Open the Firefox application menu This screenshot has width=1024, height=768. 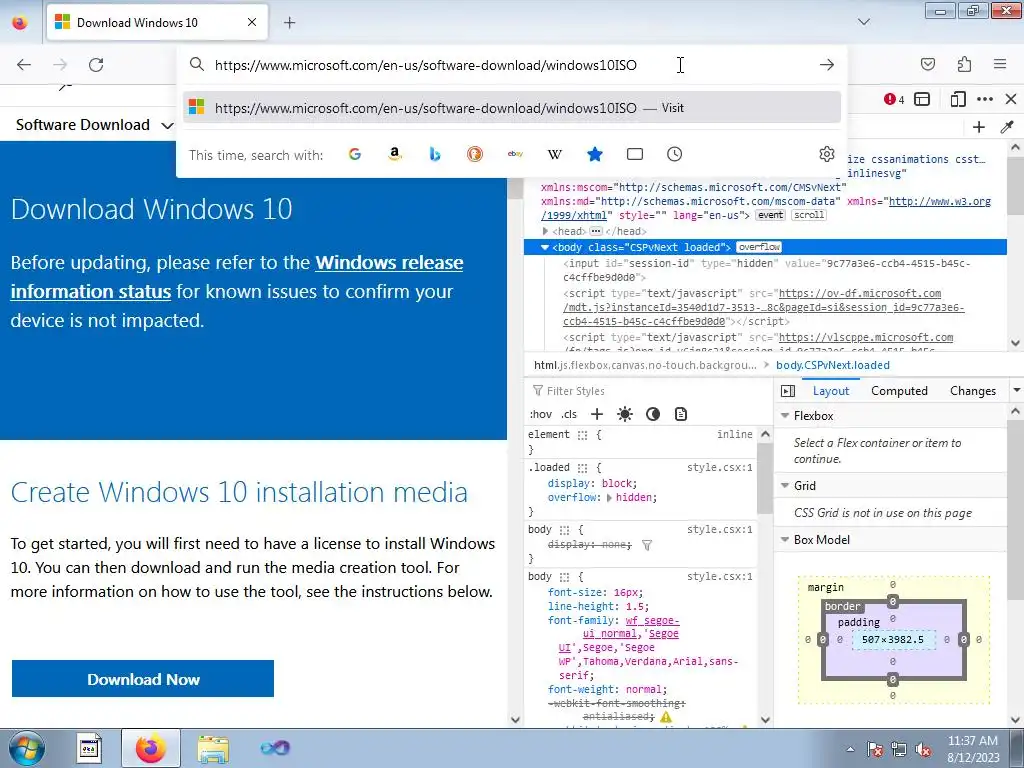(1000, 64)
